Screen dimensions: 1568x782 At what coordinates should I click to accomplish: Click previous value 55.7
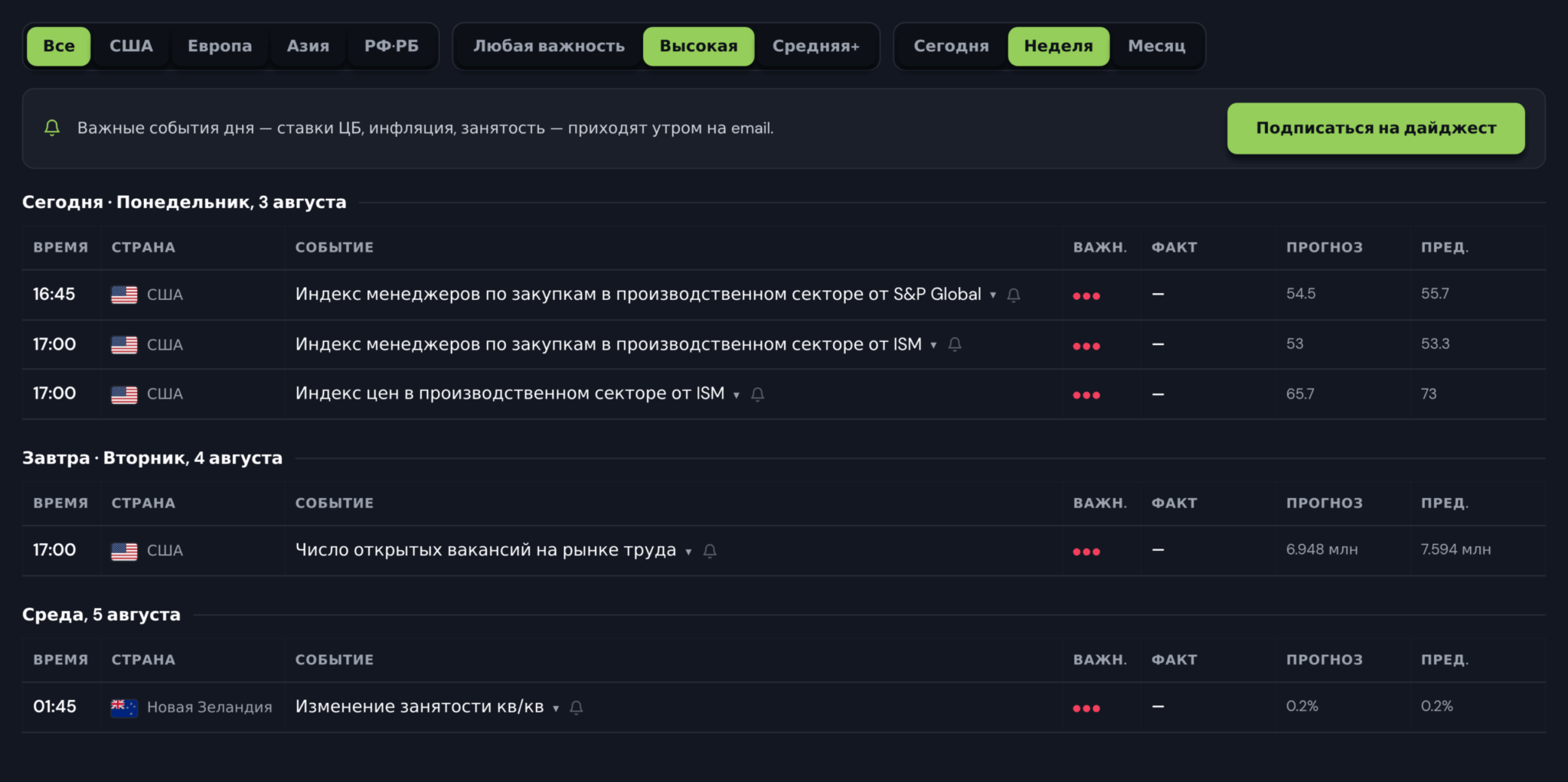[x=1435, y=294]
